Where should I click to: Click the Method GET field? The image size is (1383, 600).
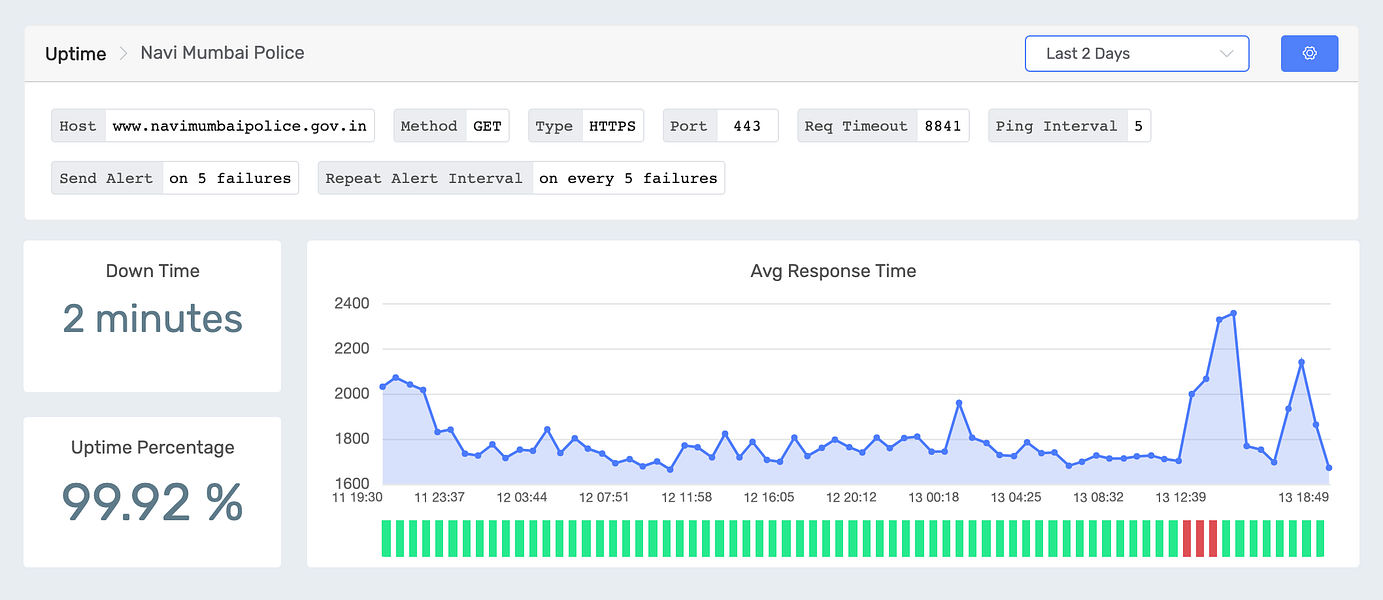451,126
